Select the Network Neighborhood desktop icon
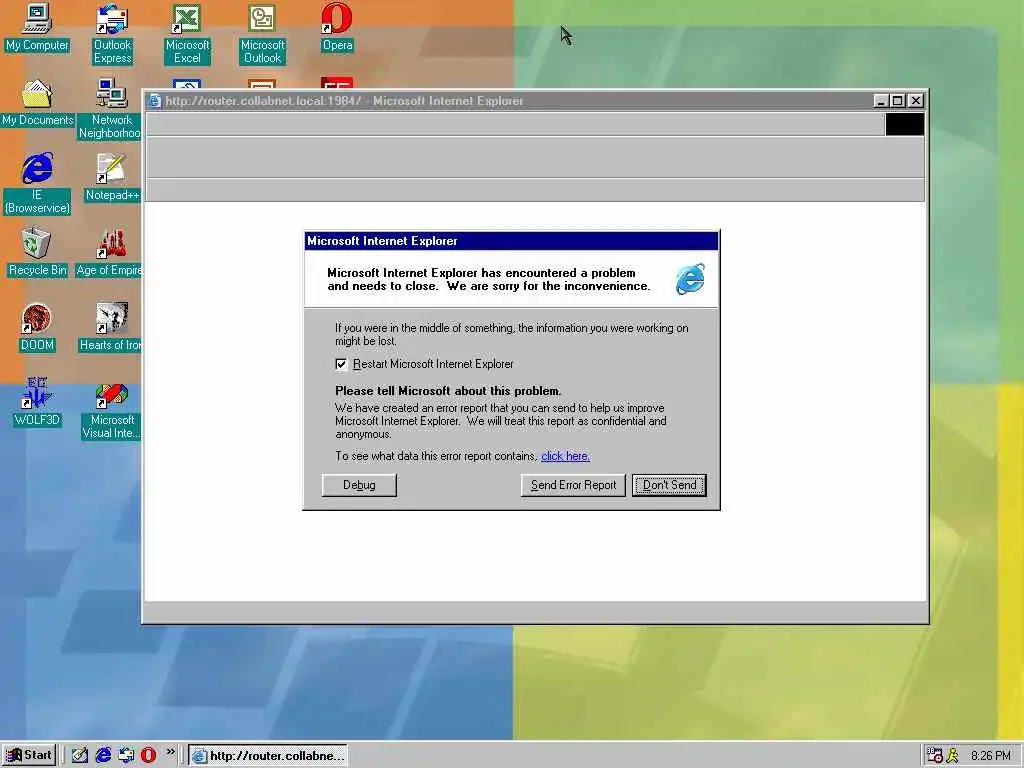Image resolution: width=1024 pixels, height=768 pixels. coord(111,108)
